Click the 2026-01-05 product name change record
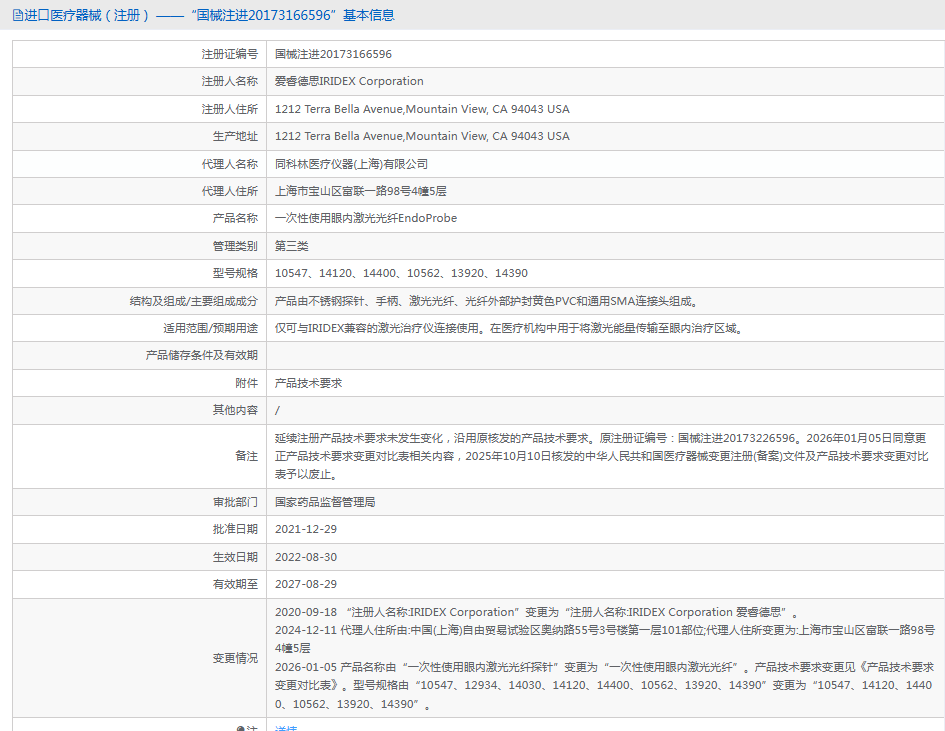Image resolution: width=945 pixels, height=731 pixels. point(604,685)
